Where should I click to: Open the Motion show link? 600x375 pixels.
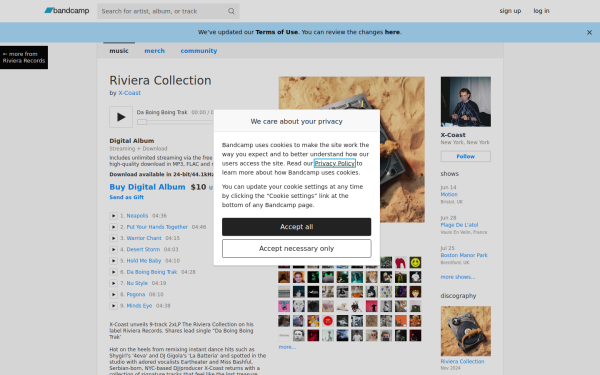pyautogui.click(x=449, y=194)
